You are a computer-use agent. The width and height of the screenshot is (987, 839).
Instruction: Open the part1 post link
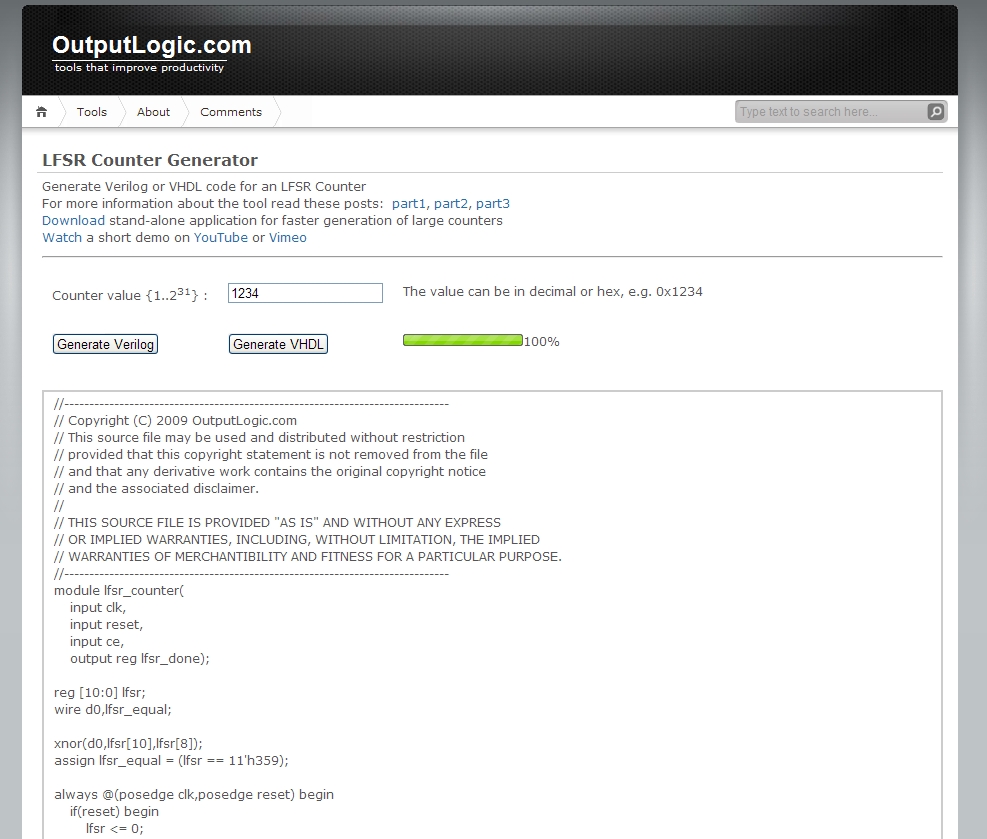409,204
